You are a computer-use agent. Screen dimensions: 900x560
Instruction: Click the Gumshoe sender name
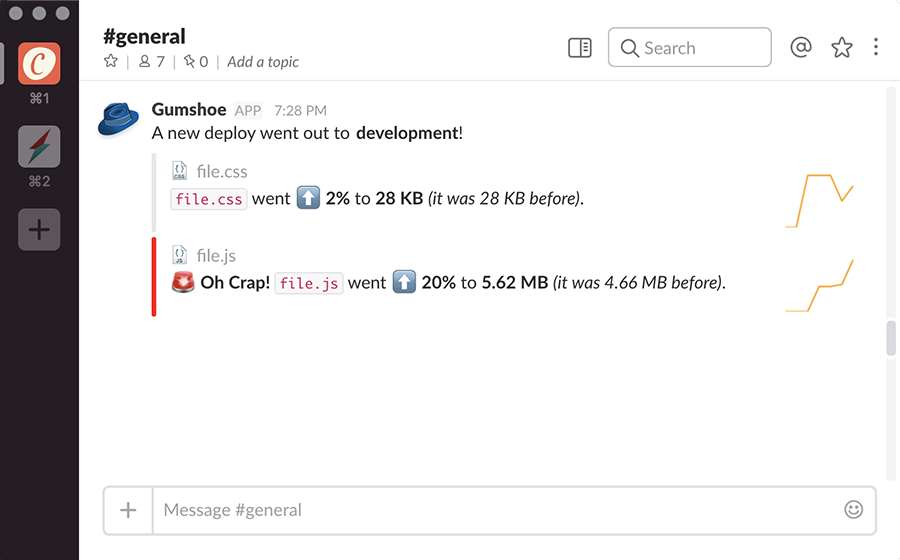tap(189, 109)
